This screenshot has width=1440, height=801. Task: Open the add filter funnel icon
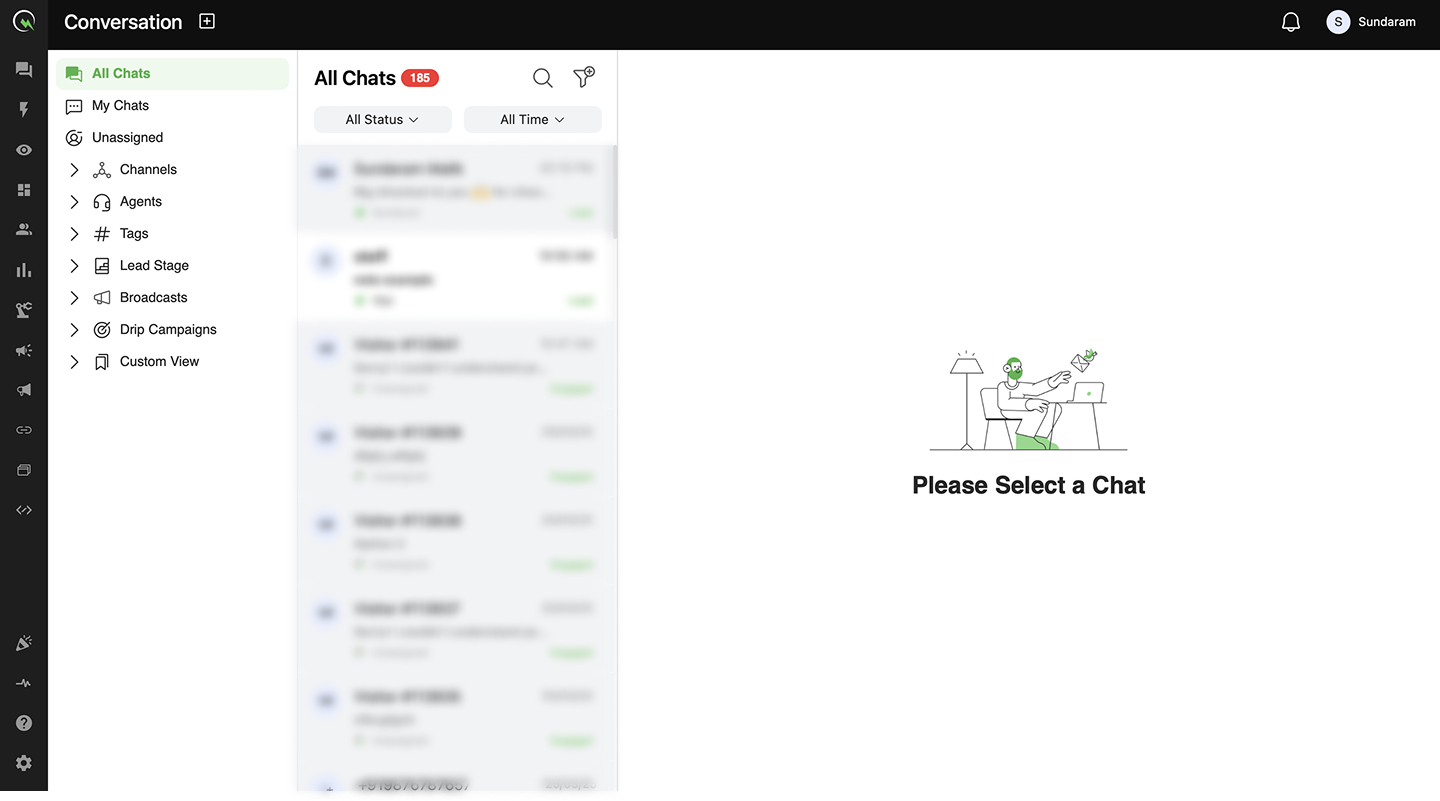pyautogui.click(x=583, y=77)
